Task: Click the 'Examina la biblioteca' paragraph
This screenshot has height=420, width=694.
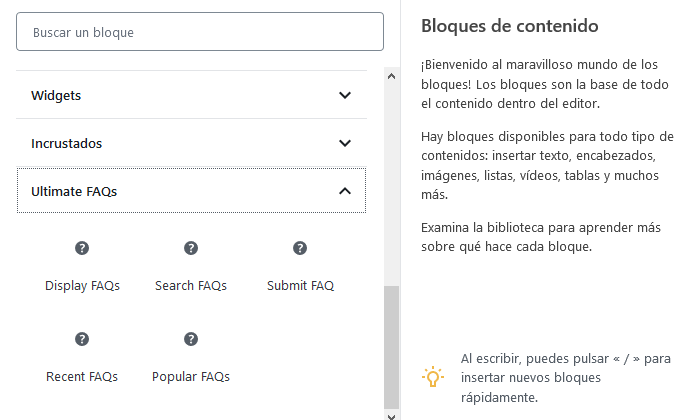Action: [541, 237]
